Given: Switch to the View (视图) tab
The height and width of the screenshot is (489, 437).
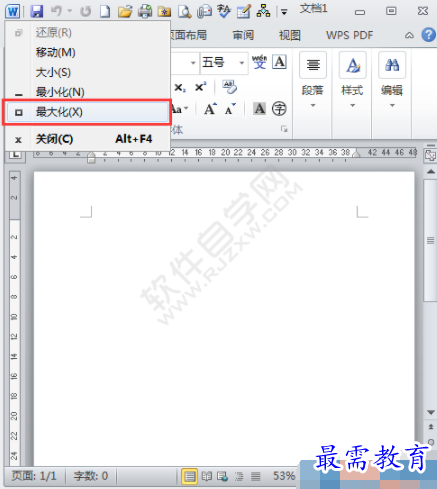Looking at the screenshot, I should [290, 35].
